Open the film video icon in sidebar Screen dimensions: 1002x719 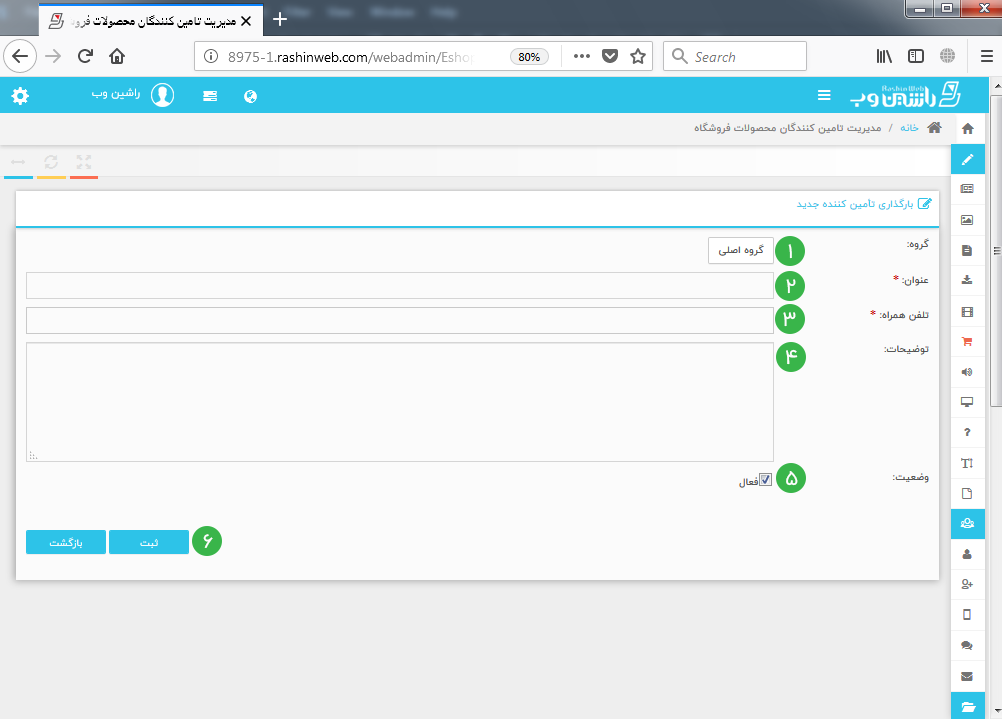[967, 312]
